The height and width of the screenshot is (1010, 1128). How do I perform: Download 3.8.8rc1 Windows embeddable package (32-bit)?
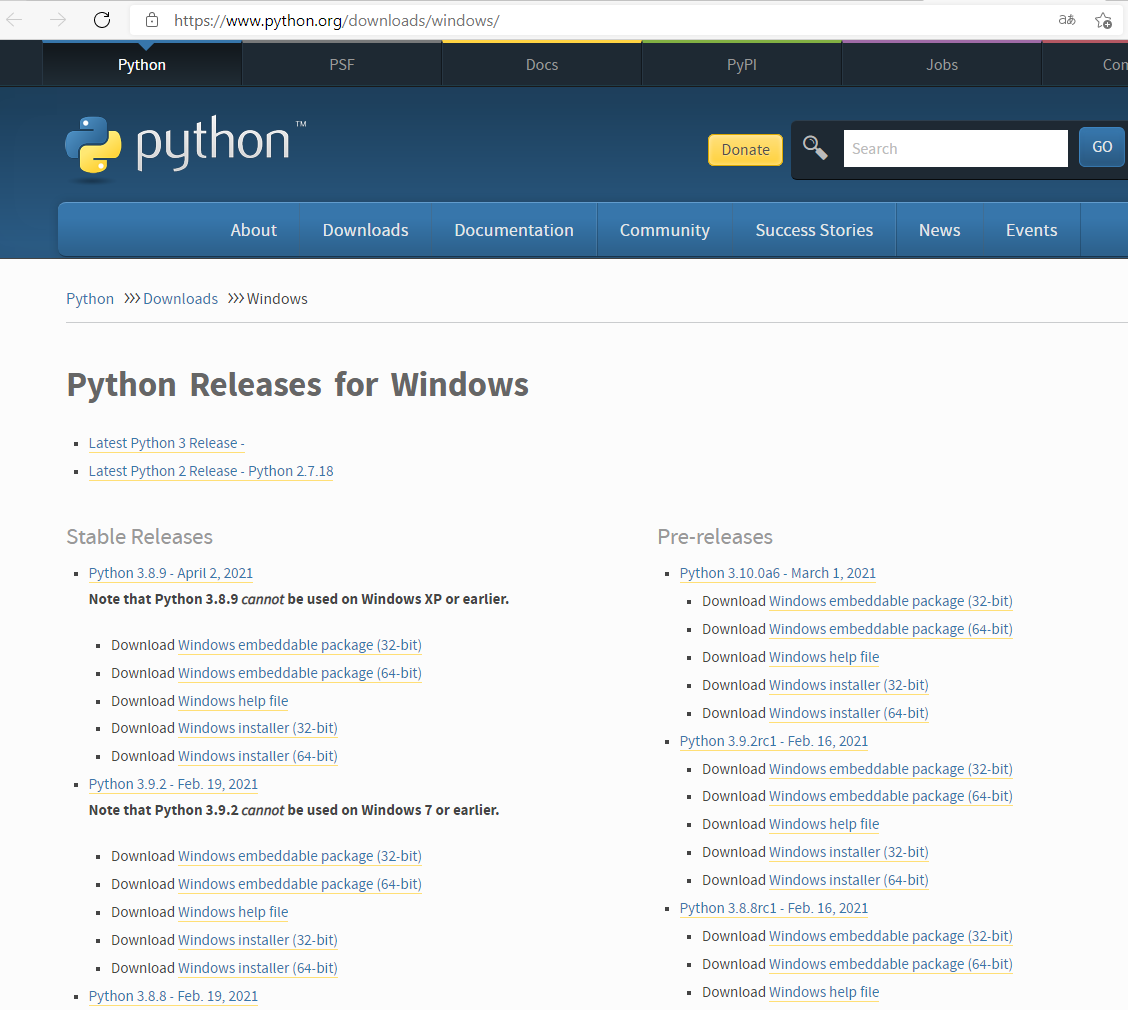point(891,937)
